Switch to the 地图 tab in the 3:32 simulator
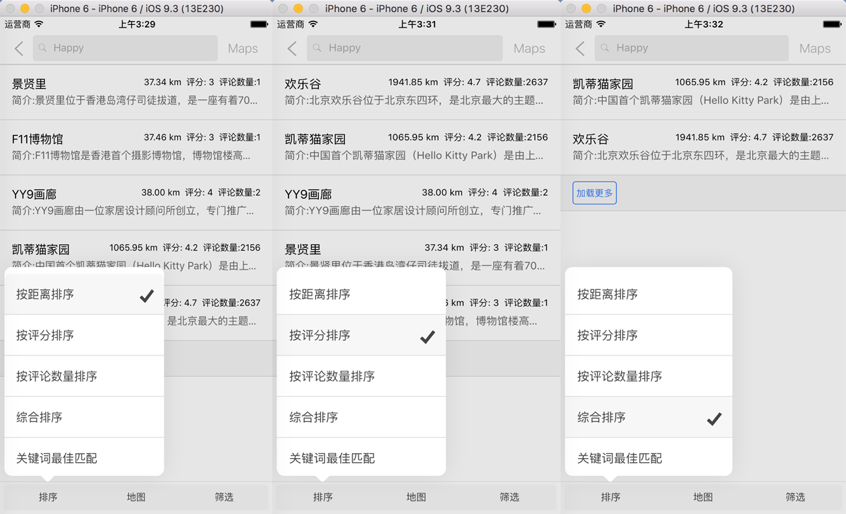 coord(703,497)
